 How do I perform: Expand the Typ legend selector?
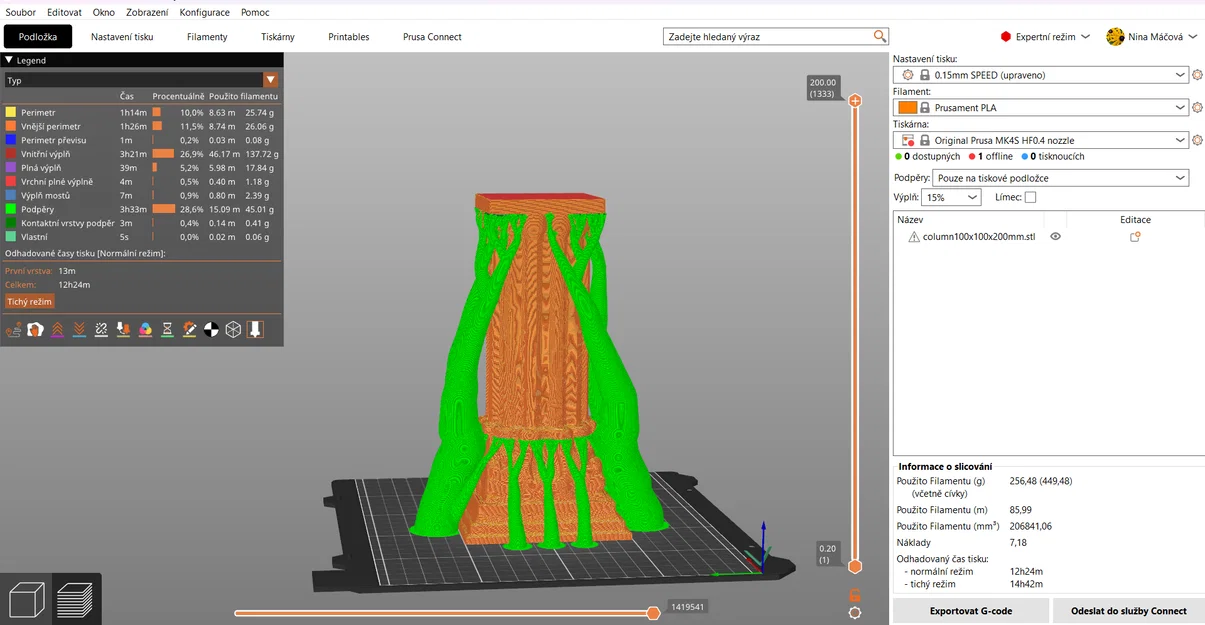(270, 77)
